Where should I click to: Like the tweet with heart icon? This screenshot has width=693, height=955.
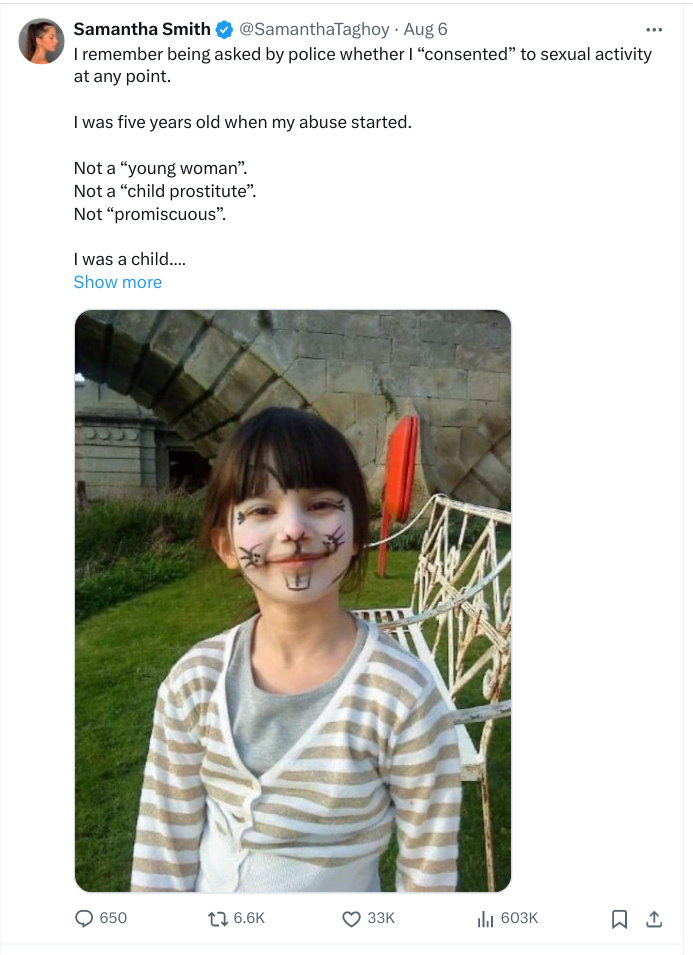pos(351,918)
